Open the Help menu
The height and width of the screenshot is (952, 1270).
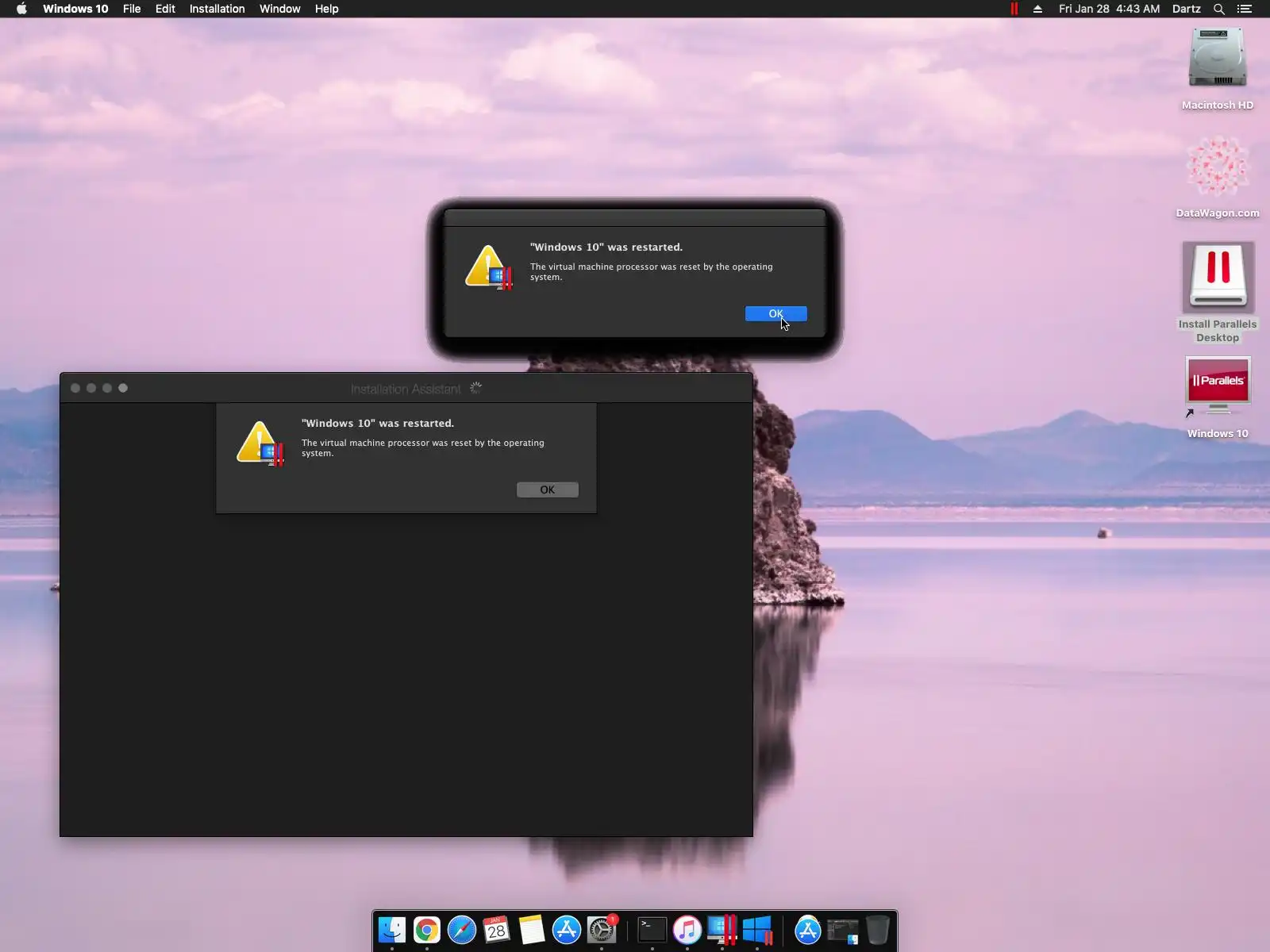(x=326, y=9)
